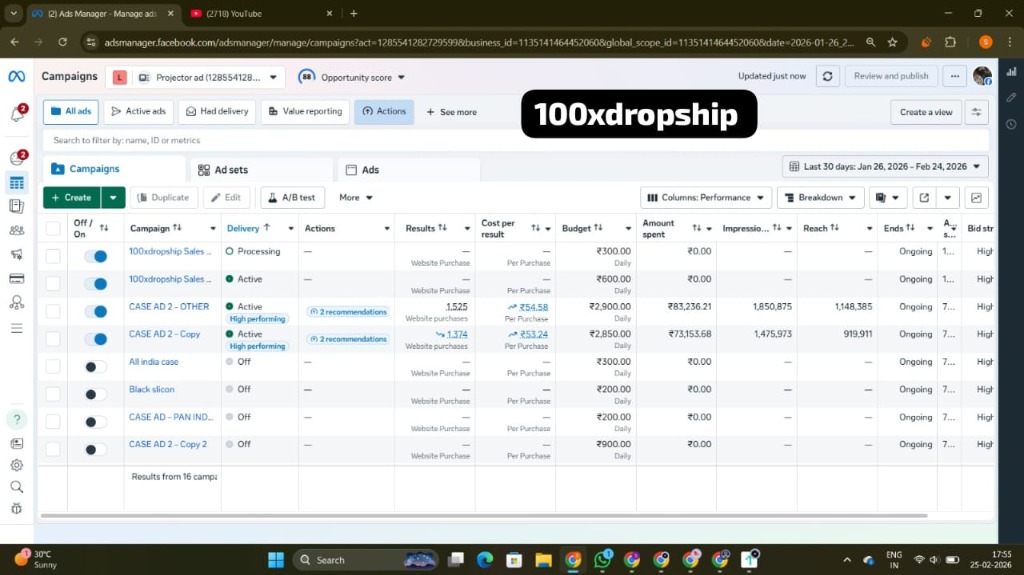Open the bug report icon in sidebar

[x=16, y=508]
